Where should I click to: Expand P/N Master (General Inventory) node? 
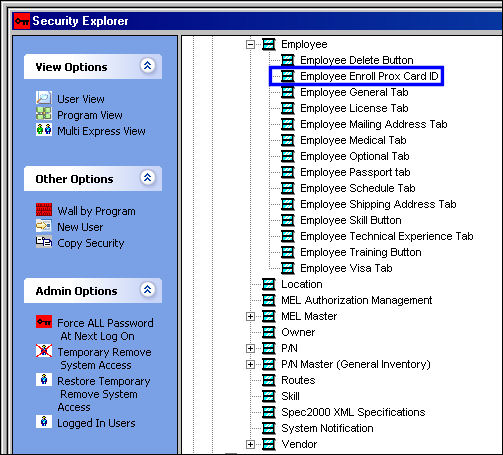(x=250, y=364)
